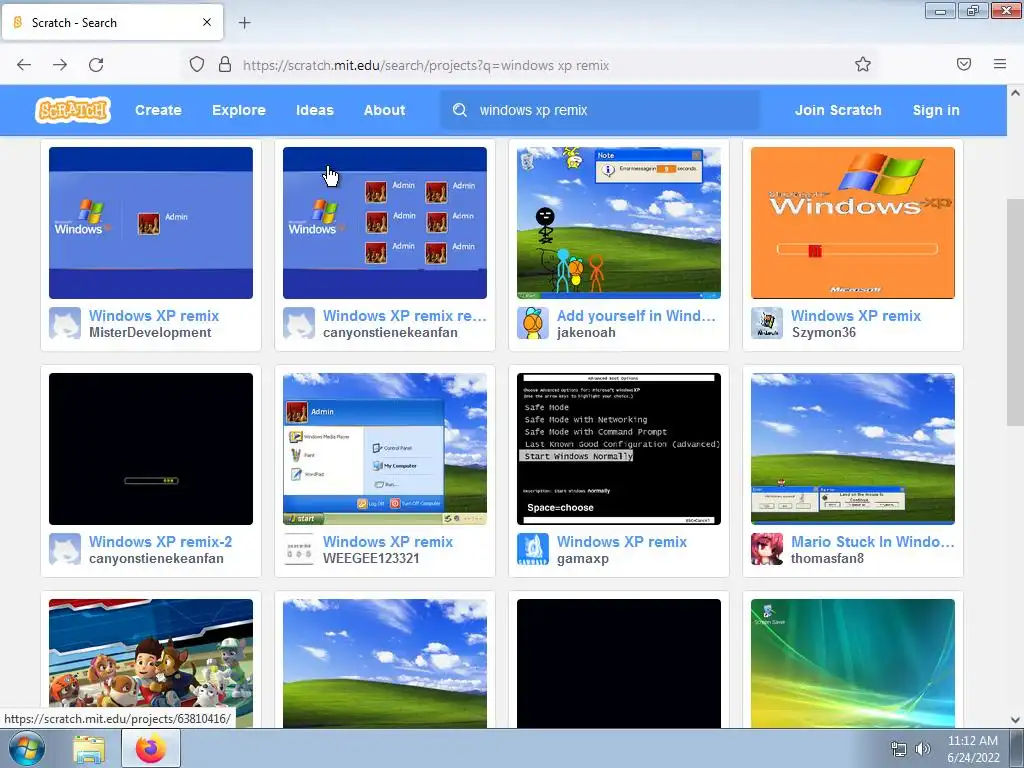The height and width of the screenshot is (768, 1024).
Task: Open the Ideas menu item
Action: [315, 110]
